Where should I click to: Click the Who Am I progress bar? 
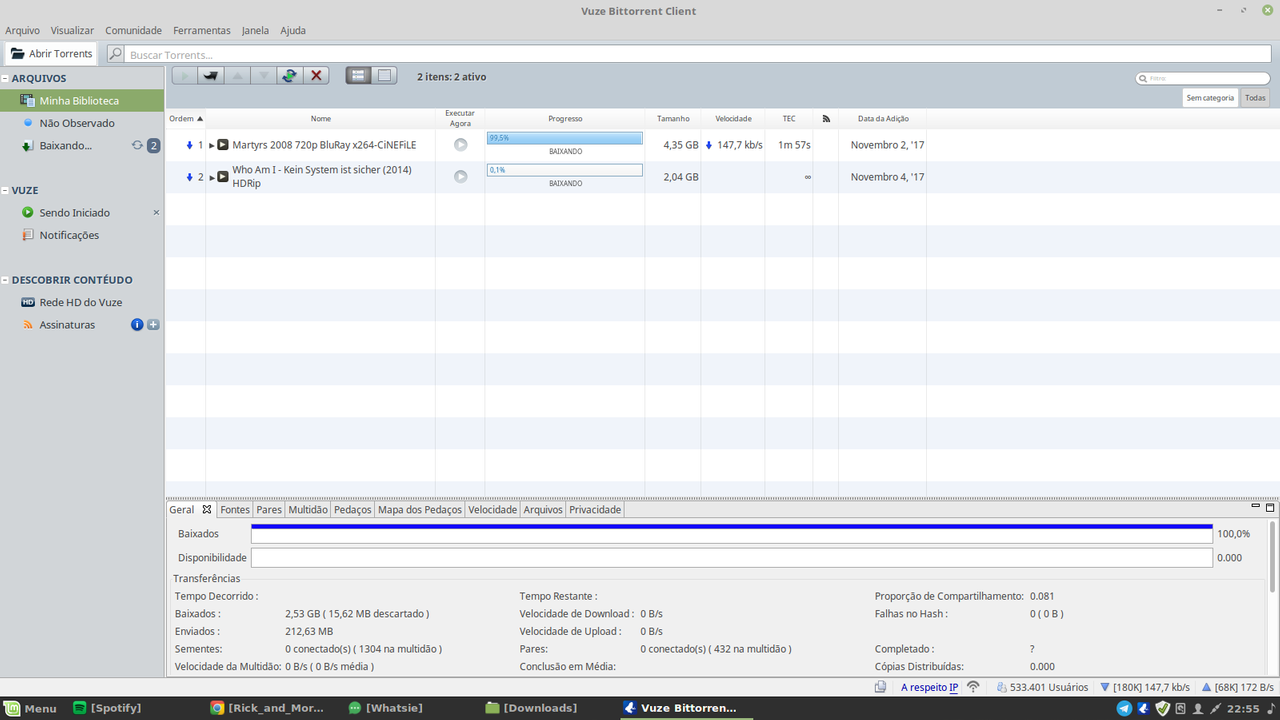[x=565, y=170]
